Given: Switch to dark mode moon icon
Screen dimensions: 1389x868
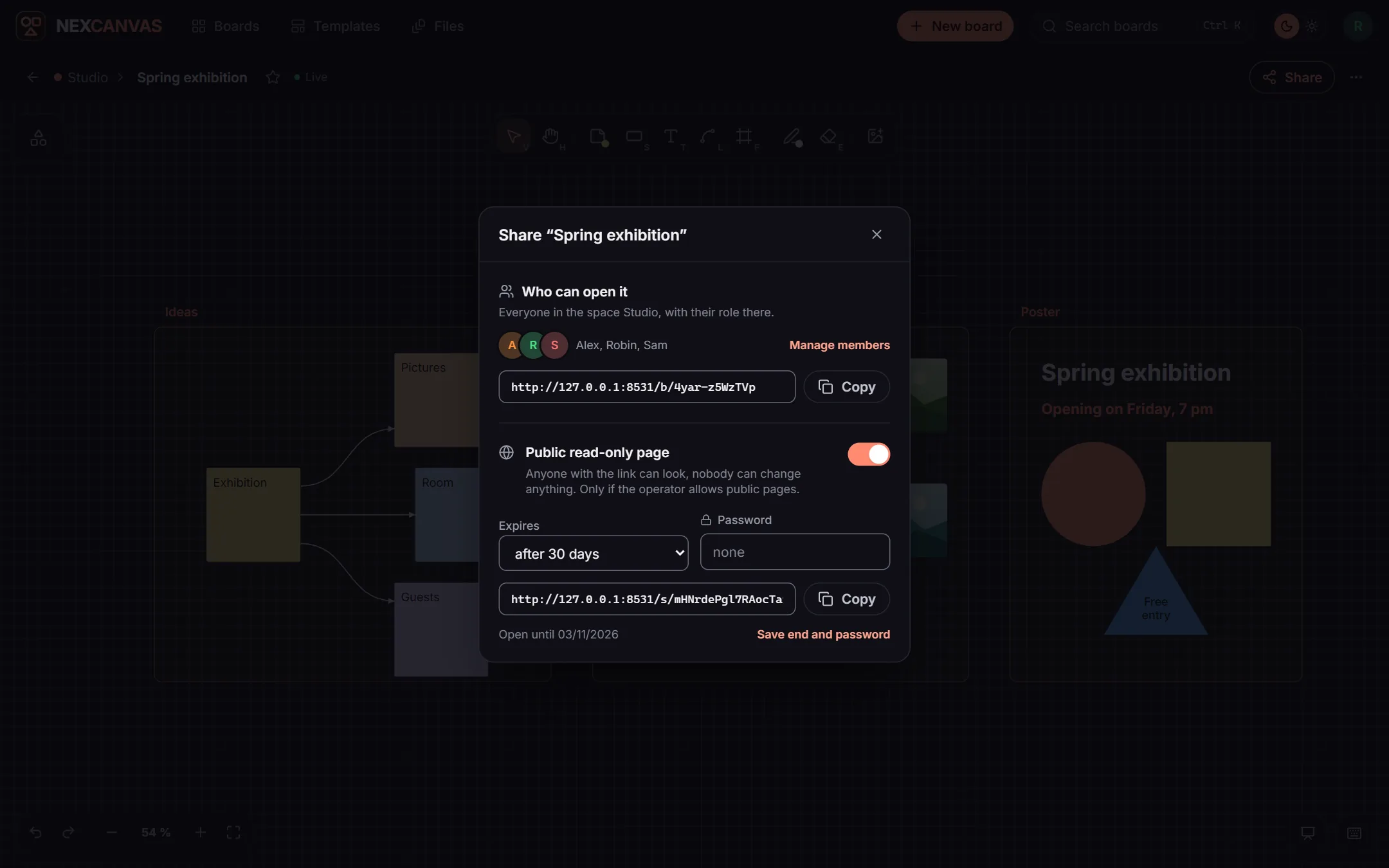Looking at the screenshot, I should pos(1286,26).
